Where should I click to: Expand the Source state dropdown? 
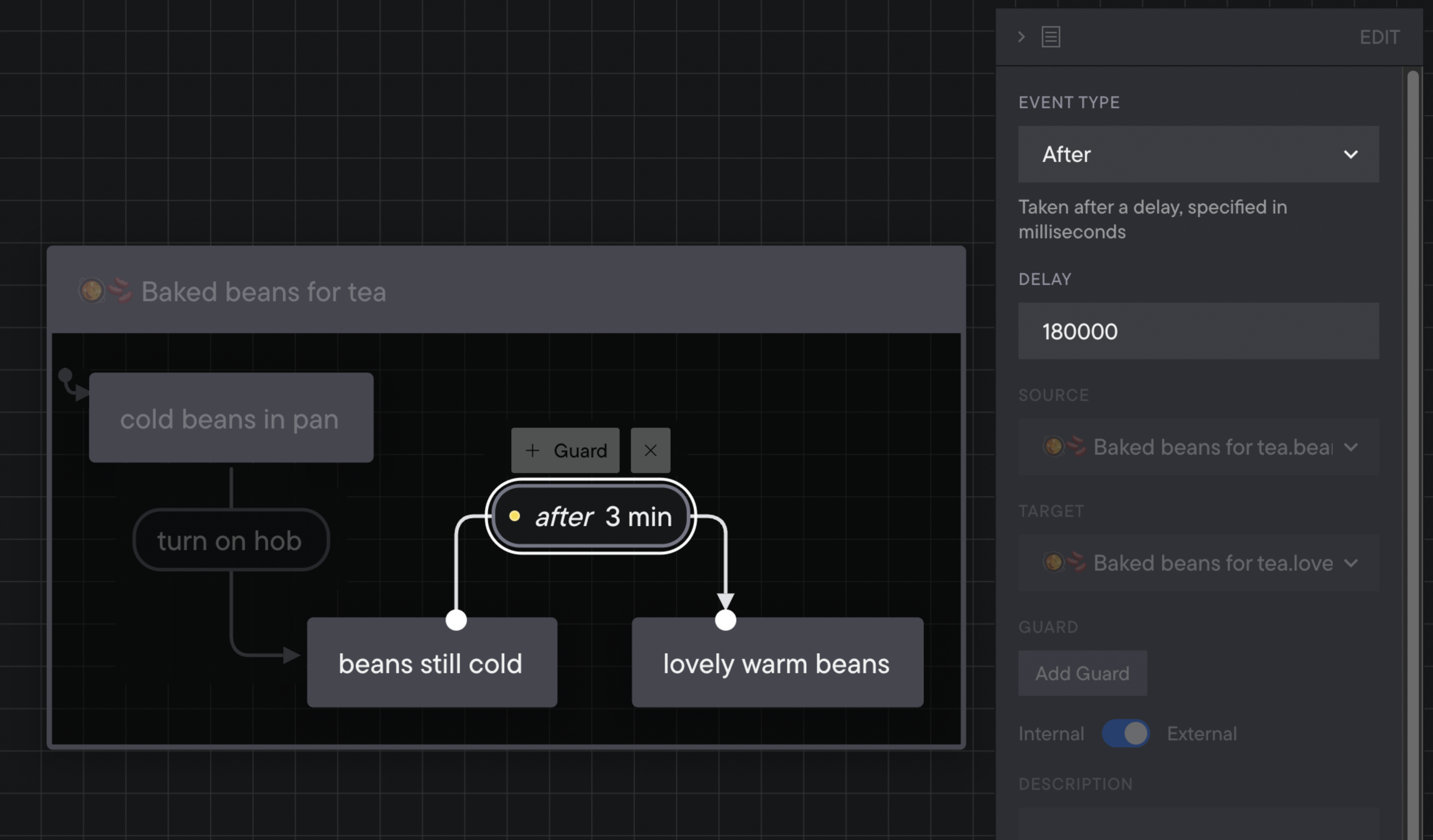pos(1352,447)
